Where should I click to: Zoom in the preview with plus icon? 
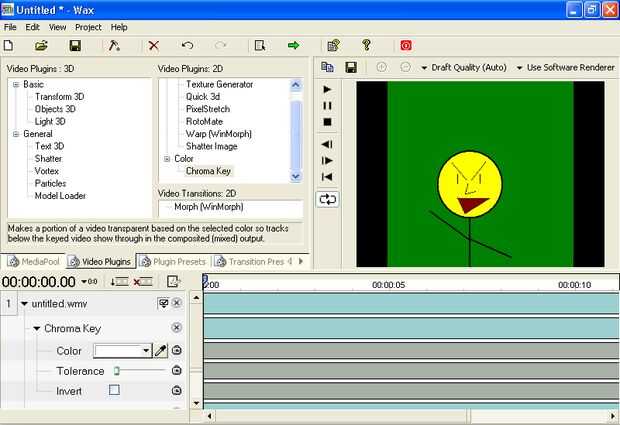tap(381, 67)
